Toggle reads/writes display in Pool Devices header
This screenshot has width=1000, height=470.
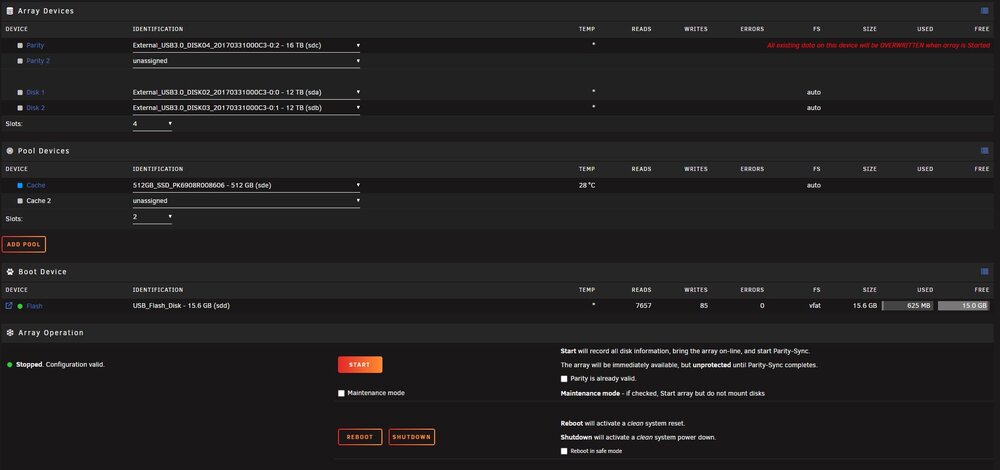point(985,151)
